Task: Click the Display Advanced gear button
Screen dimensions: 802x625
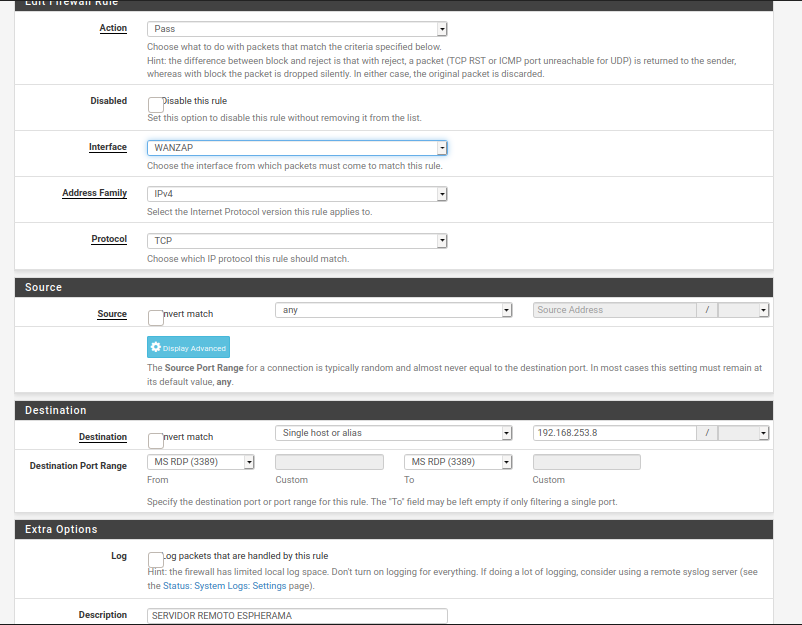Action: point(188,348)
